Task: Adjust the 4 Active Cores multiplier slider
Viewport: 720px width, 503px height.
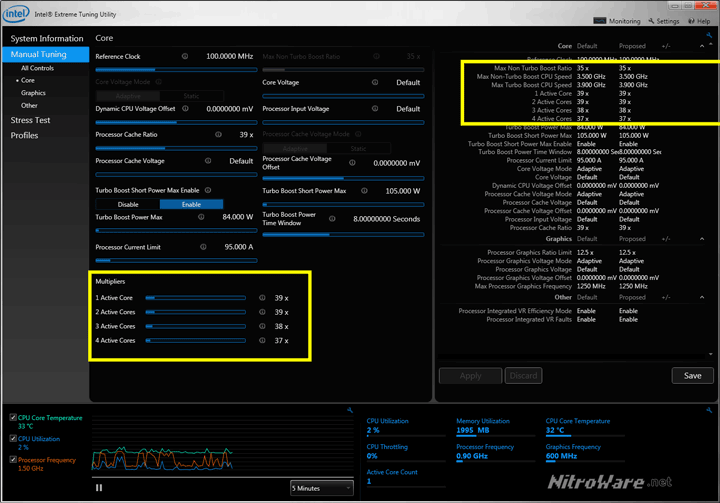Action: pos(196,340)
